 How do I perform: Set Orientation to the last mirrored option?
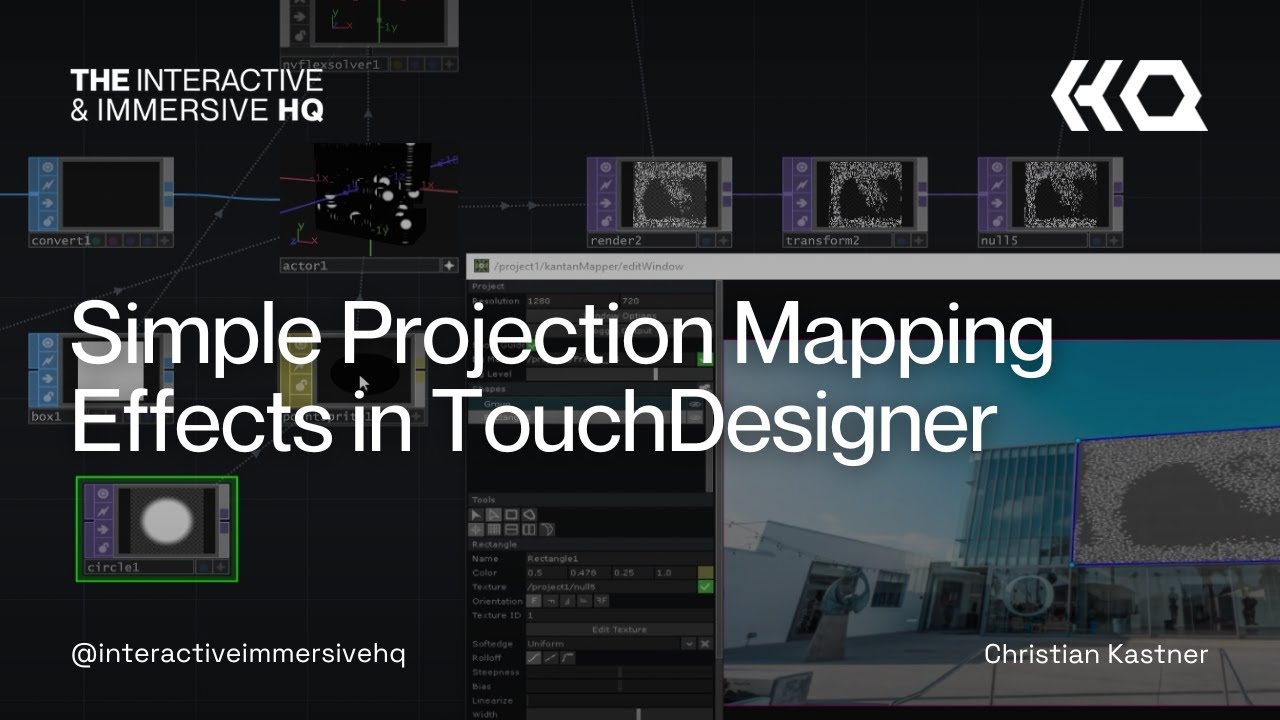[601, 601]
